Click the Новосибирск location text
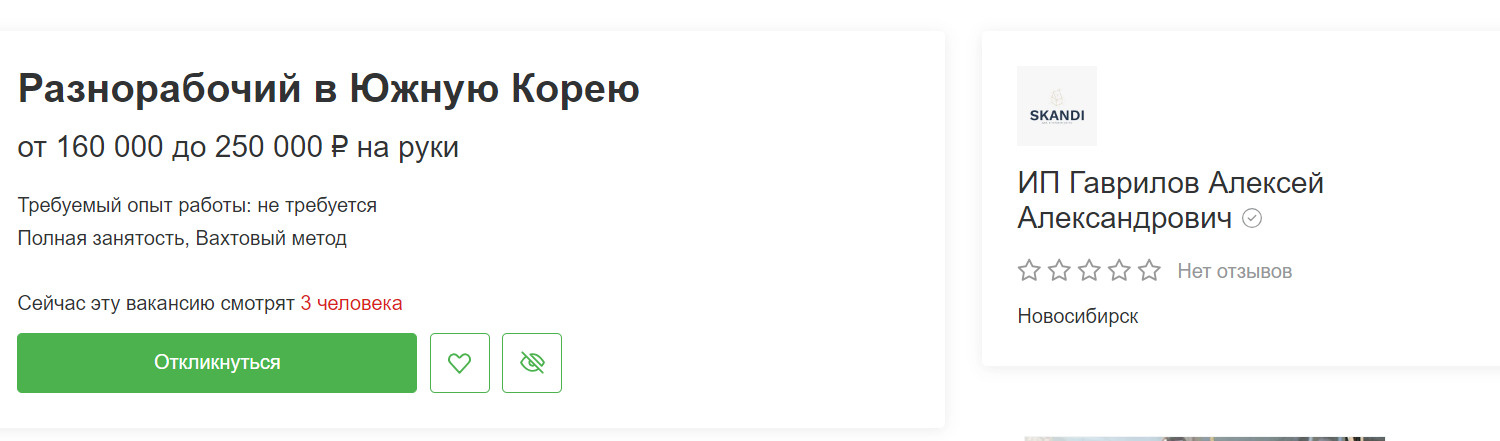Screen dimensions: 1500x441 coord(1078,316)
